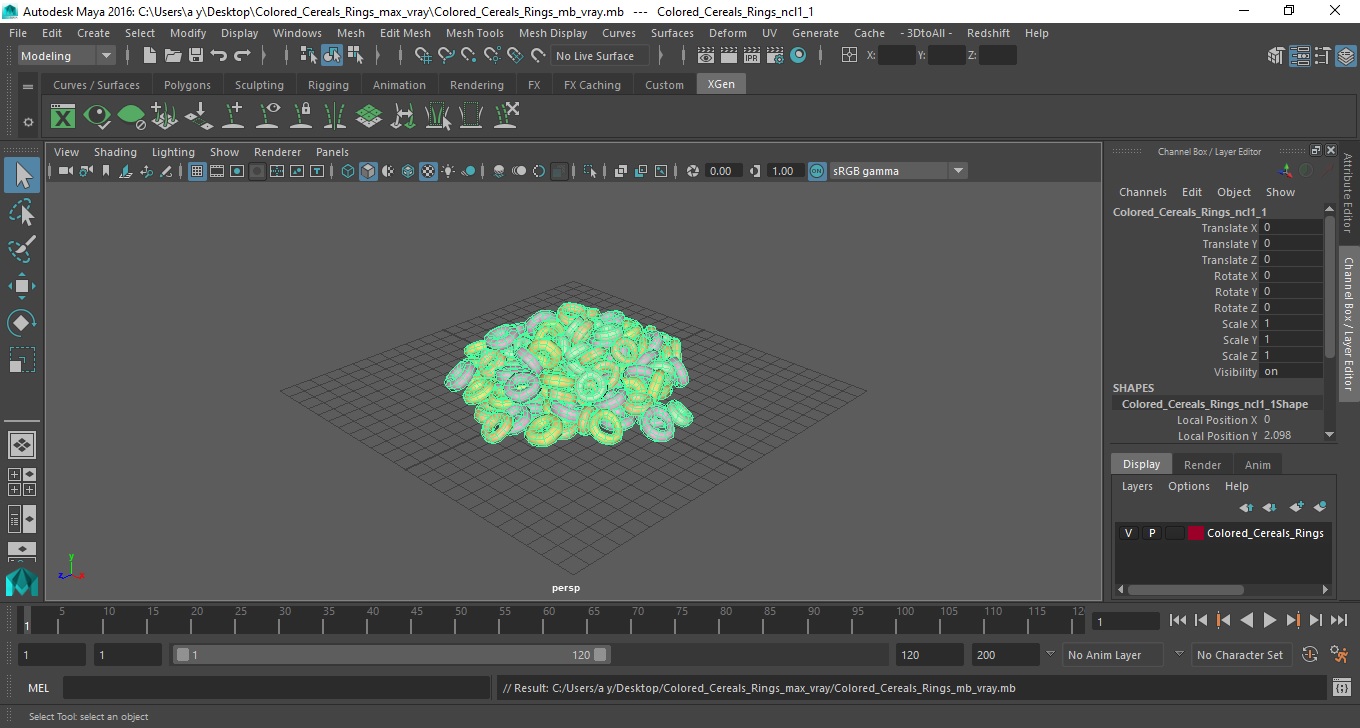Screen dimensions: 1360x728
Task: Open the Mesh Tools menu
Action: 474,33
